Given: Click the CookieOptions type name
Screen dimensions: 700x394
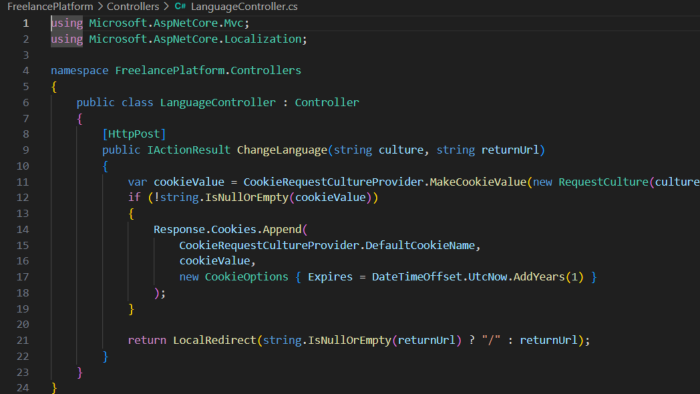Looking at the screenshot, I should [x=246, y=277].
